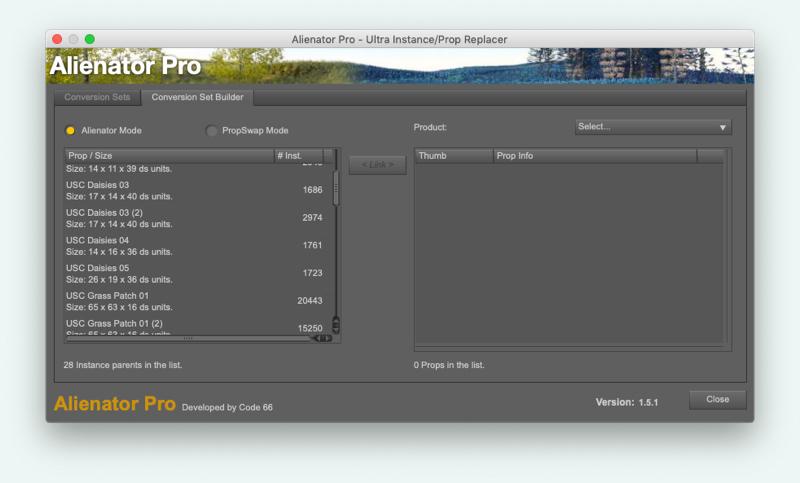Click the Close button
This screenshot has width=800, height=483.
tap(717, 399)
